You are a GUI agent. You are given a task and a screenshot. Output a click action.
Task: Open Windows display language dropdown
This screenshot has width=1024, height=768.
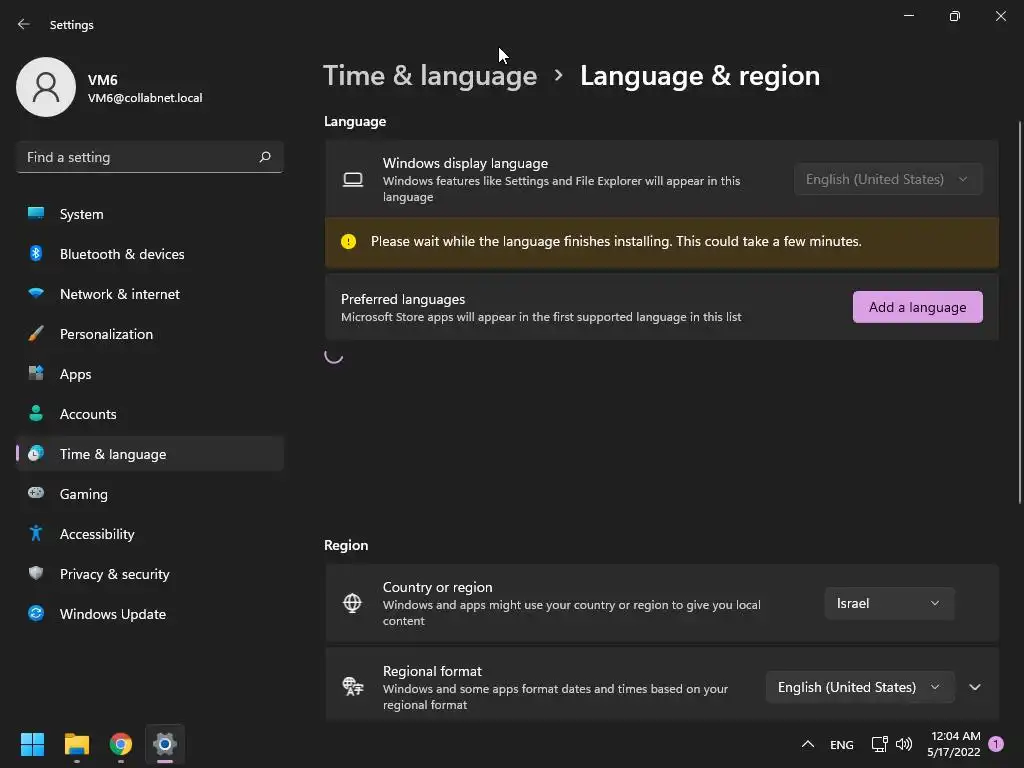[x=888, y=179]
